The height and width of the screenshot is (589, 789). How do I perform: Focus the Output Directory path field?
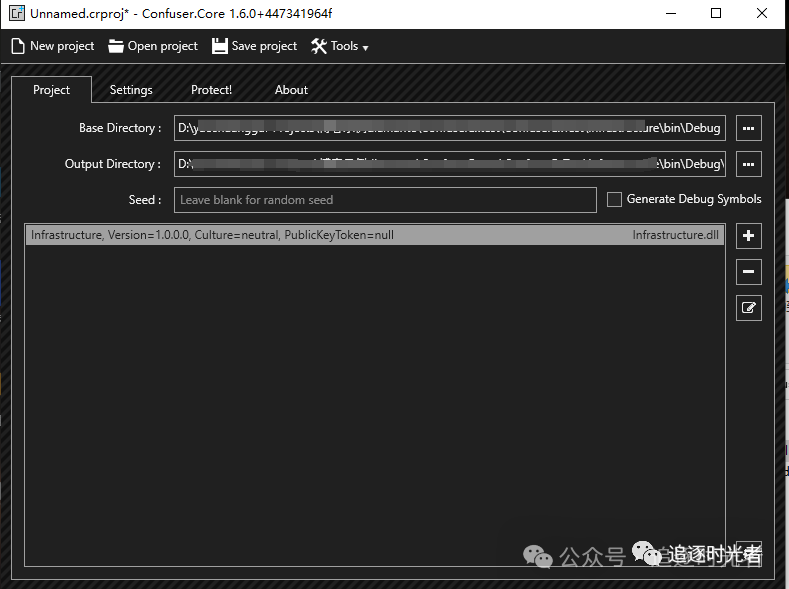coord(449,164)
